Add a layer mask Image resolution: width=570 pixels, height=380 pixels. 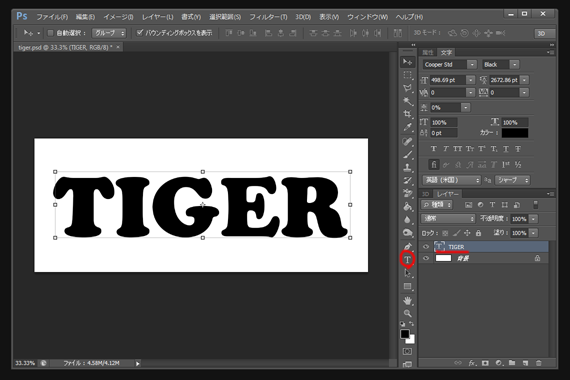[485, 363]
